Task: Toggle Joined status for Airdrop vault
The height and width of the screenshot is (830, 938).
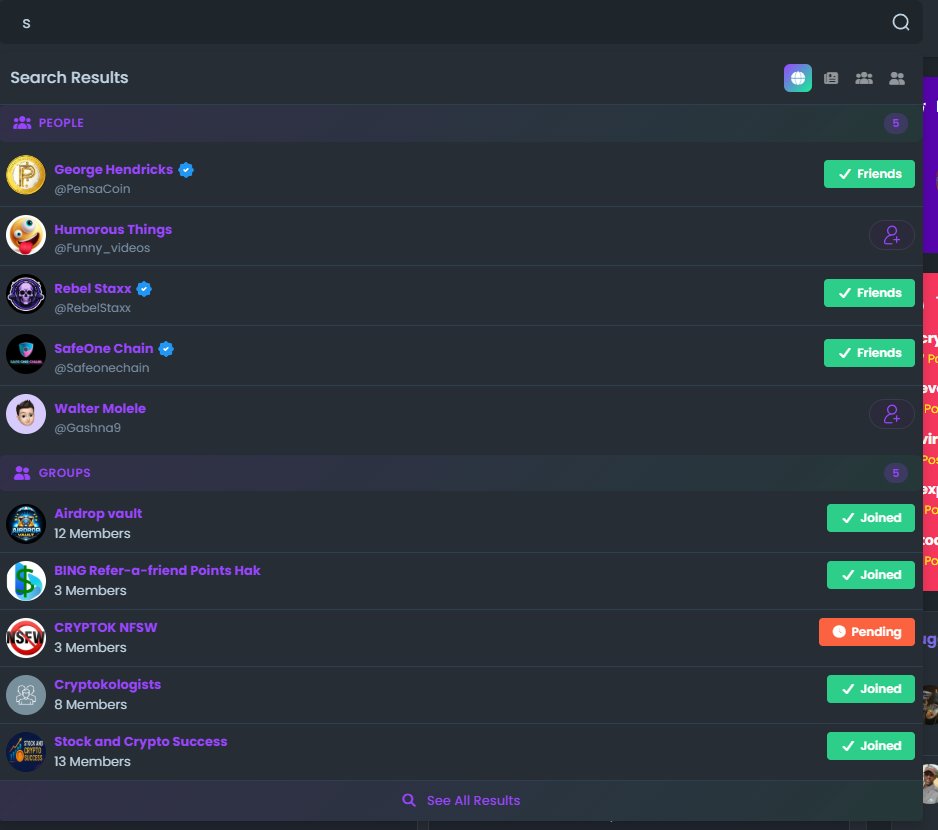Action: [870, 517]
